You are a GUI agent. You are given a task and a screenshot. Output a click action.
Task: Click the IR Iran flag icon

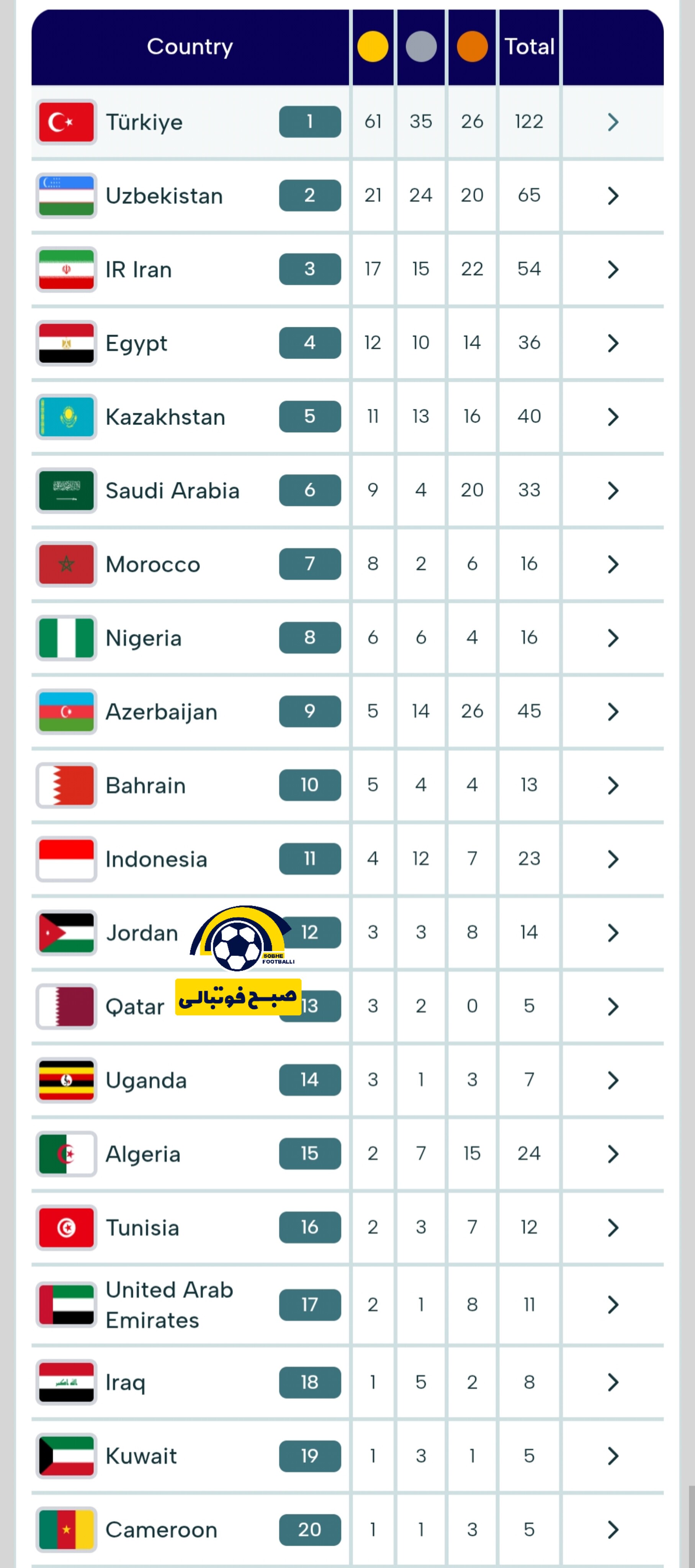(x=66, y=269)
